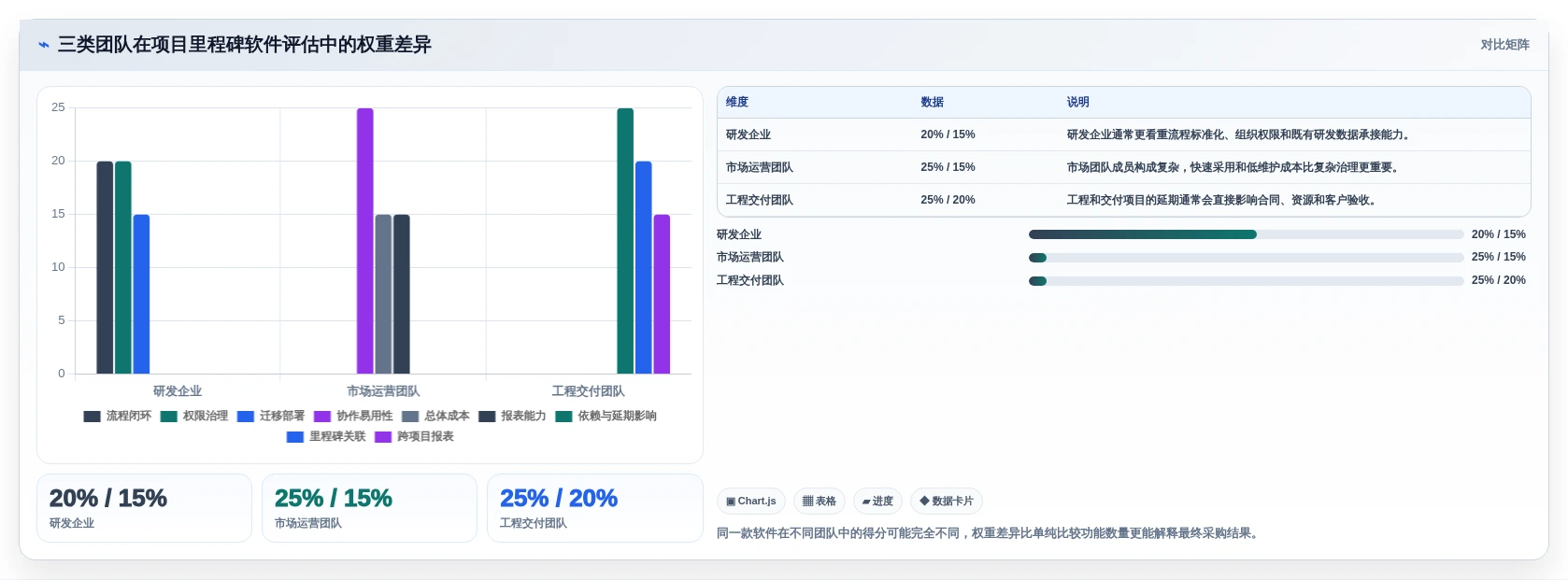Select the green 权限治理 bar under 研发企业
1568x580 pixels.
(x=123, y=268)
